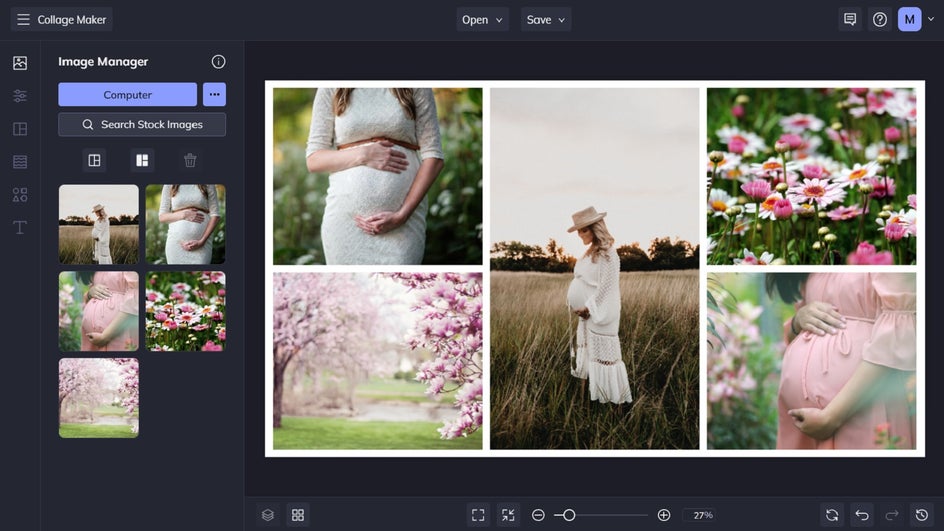This screenshot has height=531, width=944.
Task: Open the Graphics shapes sidebar tab
Action: (x=20, y=194)
